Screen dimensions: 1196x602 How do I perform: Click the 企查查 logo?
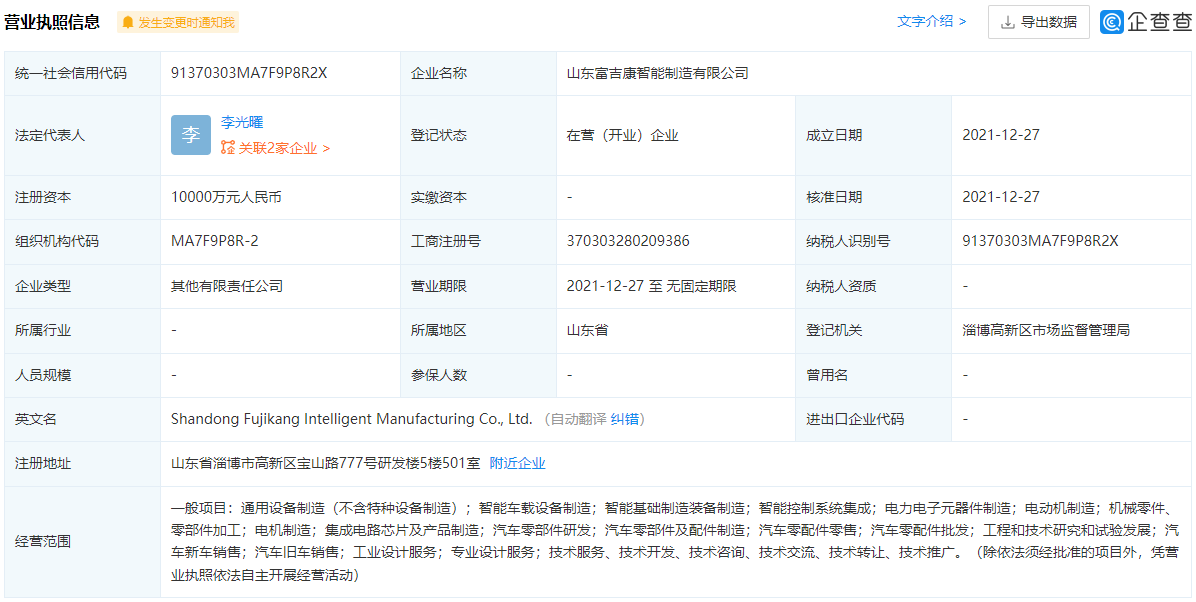coord(1145,22)
